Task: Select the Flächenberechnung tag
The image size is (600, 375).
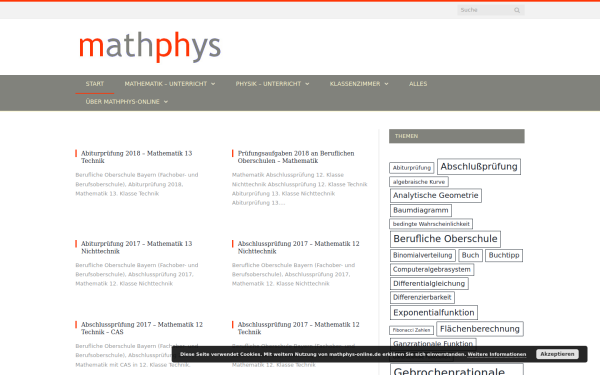Action: [x=480, y=329]
